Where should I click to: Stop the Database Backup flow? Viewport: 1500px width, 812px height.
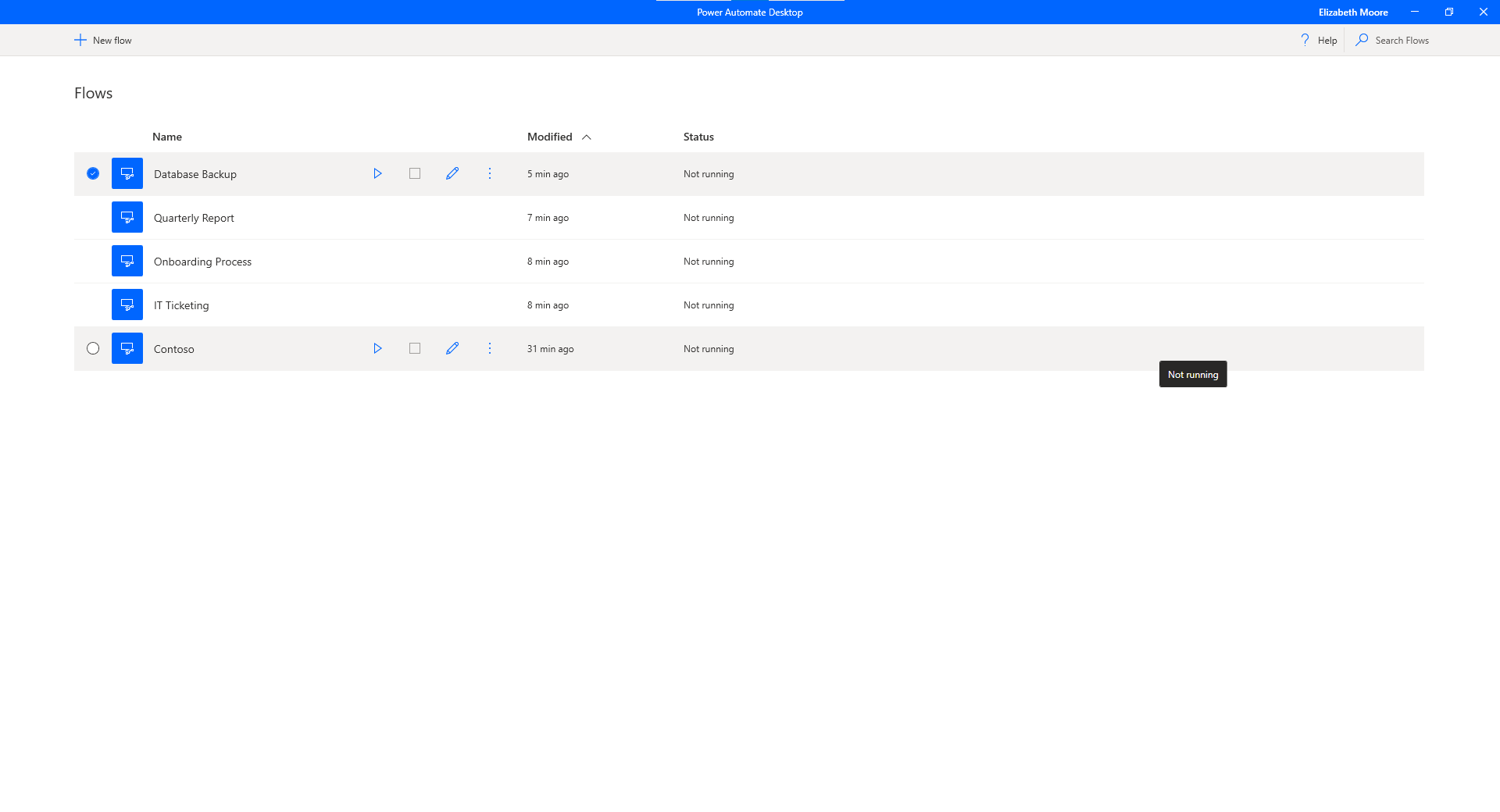[414, 173]
